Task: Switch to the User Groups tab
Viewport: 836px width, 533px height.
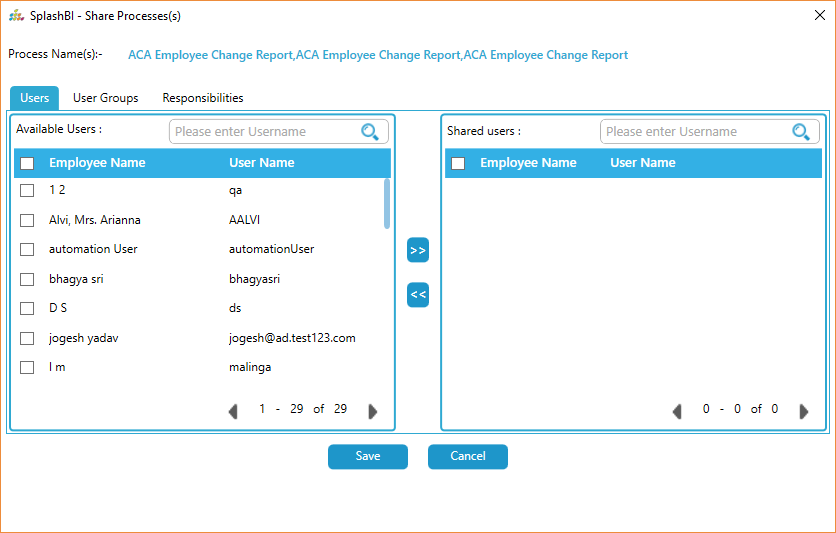Action: tap(106, 98)
